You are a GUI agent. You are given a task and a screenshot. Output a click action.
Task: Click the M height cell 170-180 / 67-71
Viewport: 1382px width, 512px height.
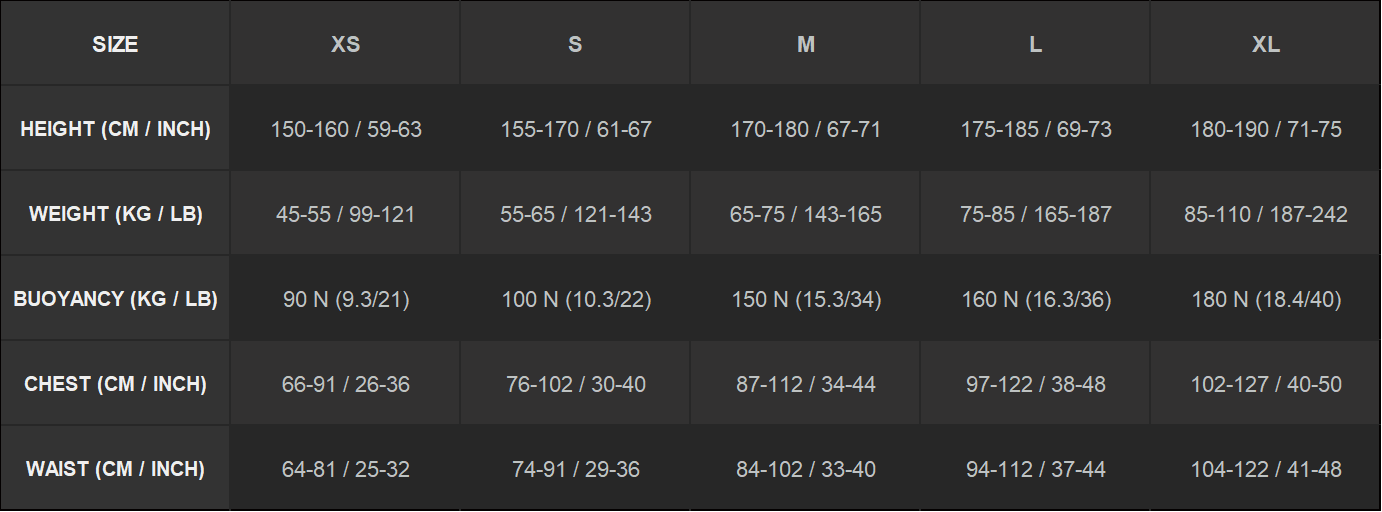click(x=805, y=129)
